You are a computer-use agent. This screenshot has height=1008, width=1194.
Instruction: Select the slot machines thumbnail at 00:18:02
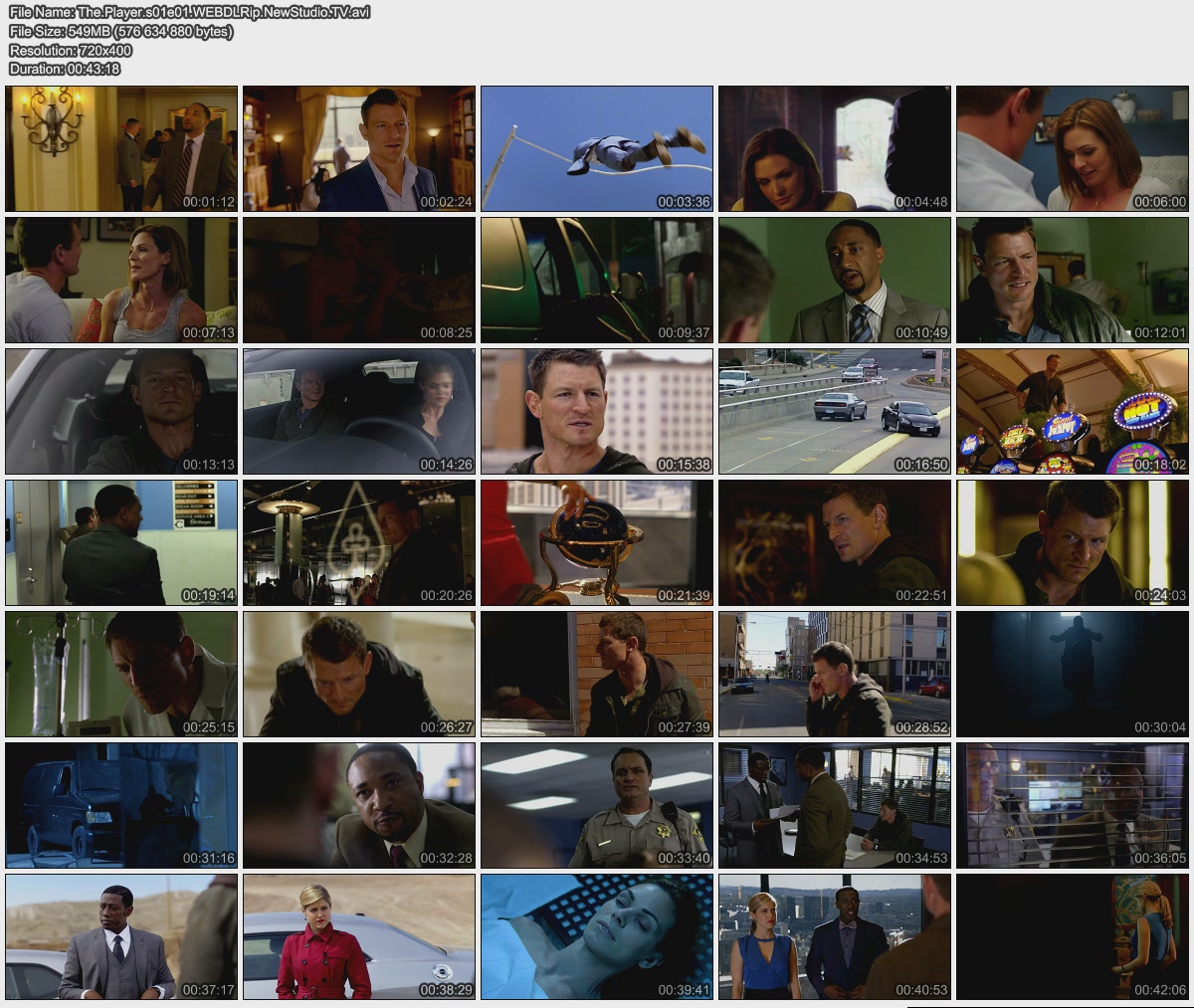(1073, 411)
